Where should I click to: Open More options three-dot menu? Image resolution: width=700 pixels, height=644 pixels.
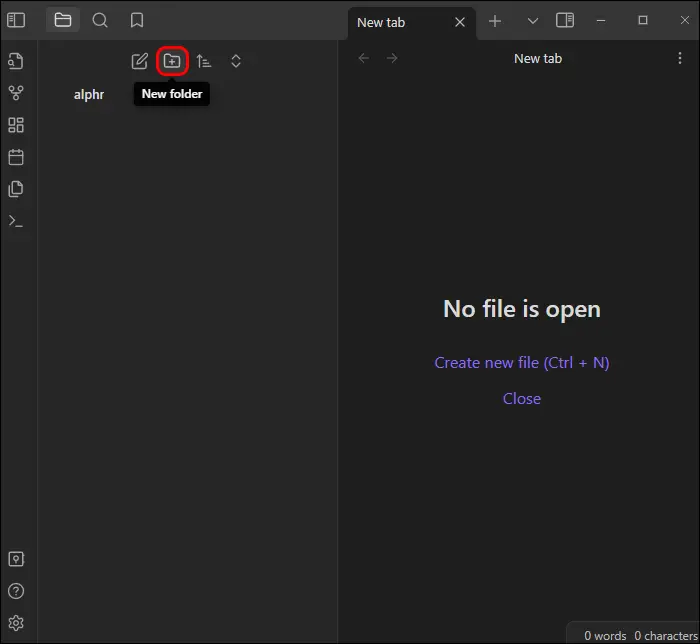[x=679, y=58]
